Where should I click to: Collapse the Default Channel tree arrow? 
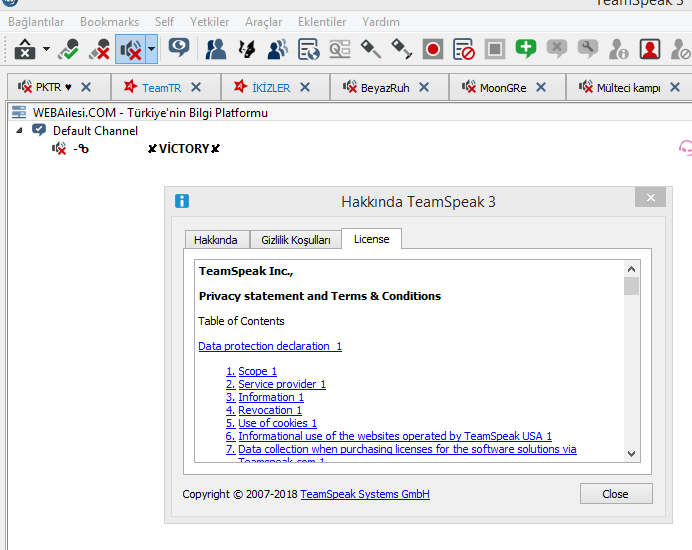pyautogui.click(x=19, y=131)
